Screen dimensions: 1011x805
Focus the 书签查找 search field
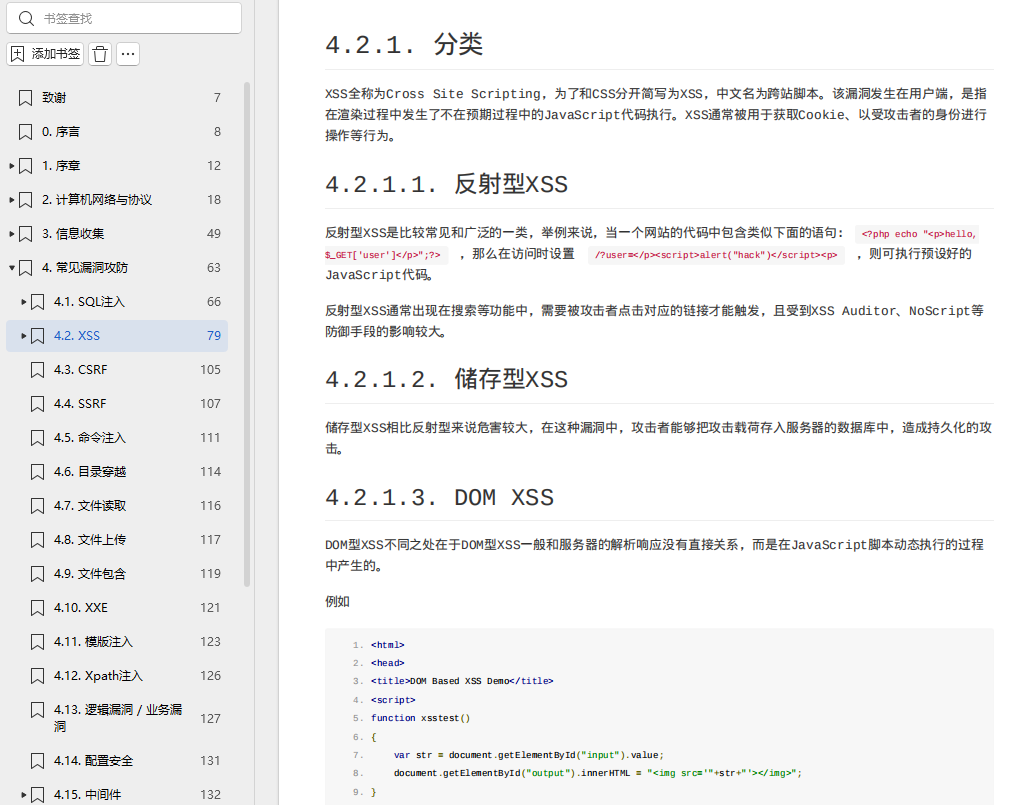(x=124, y=18)
